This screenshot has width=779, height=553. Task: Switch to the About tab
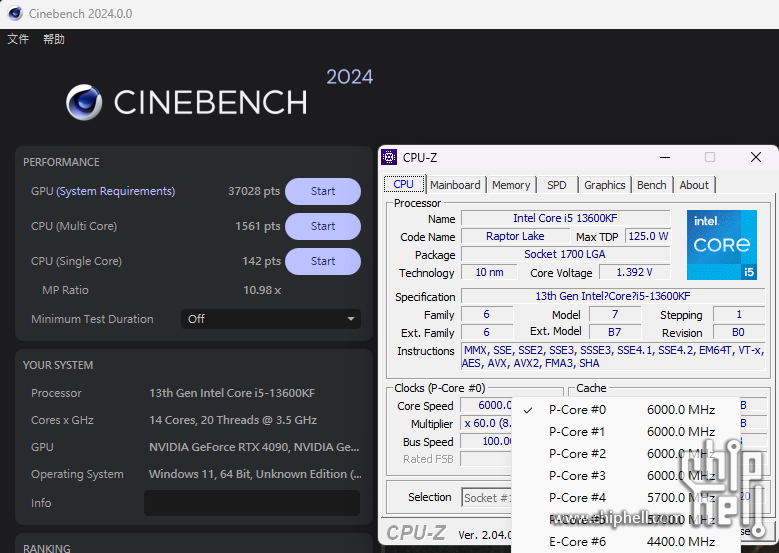(x=694, y=185)
